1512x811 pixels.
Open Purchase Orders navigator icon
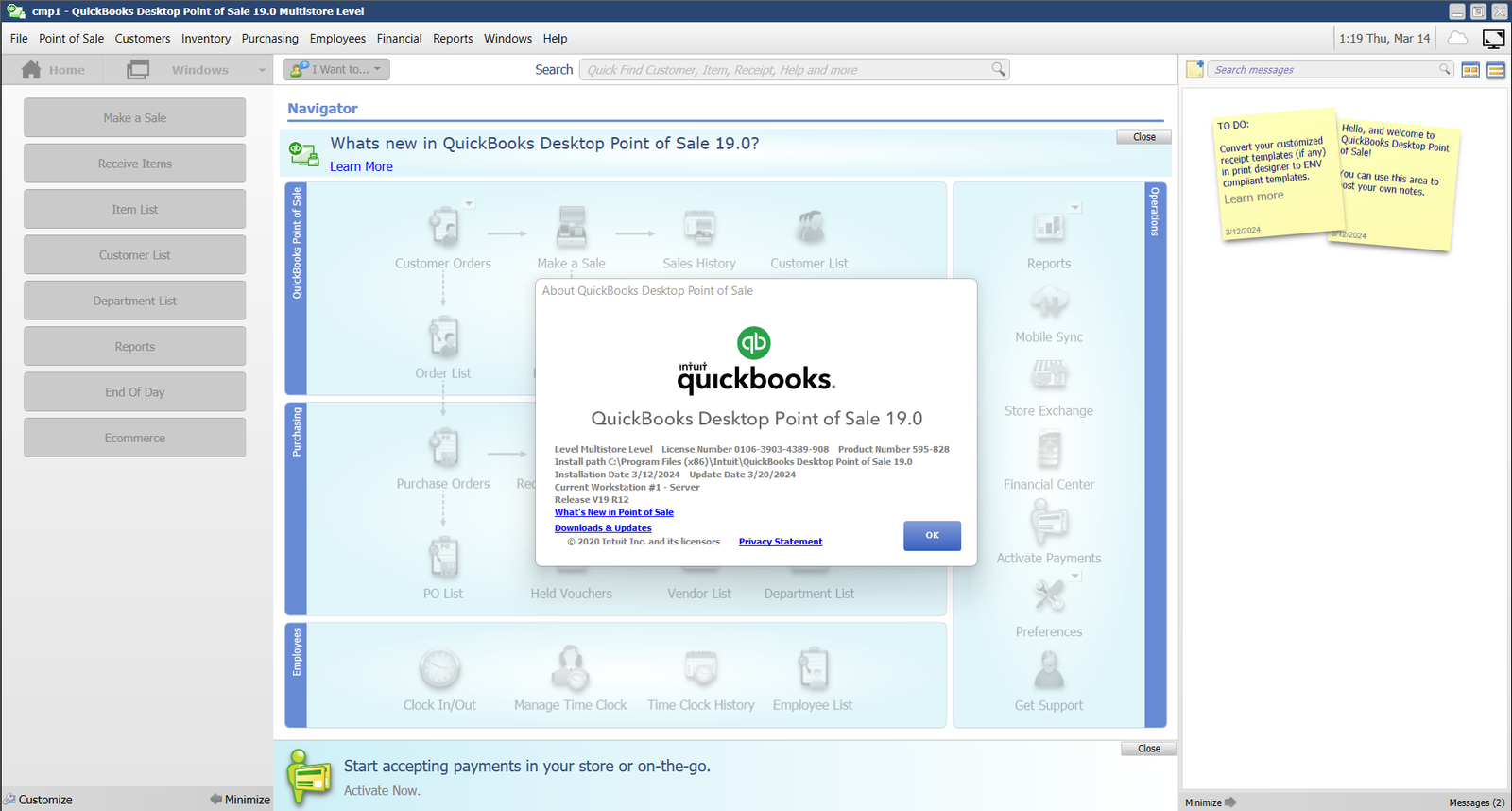point(443,447)
